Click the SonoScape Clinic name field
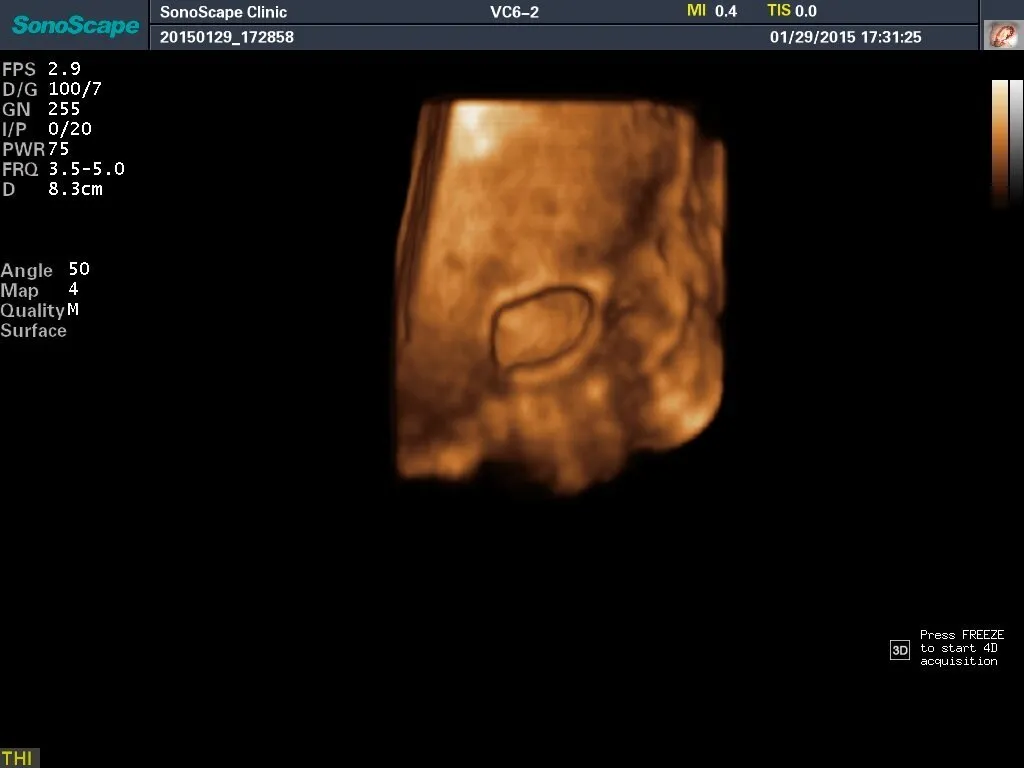The width and height of the screenshot is (1024, 768). (x=223, y=12)
